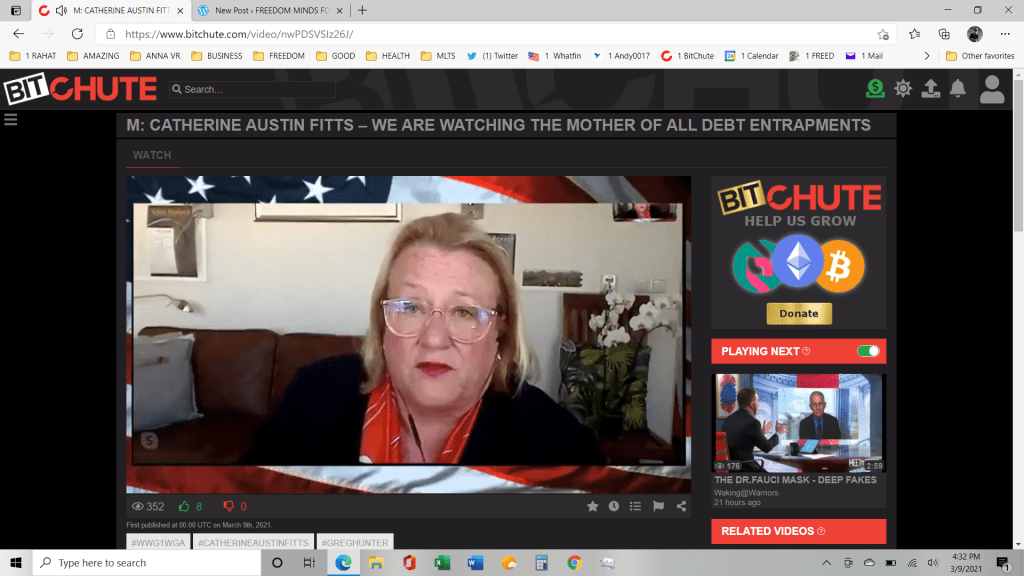Screen dimensions: 1024x576
Task: Open the Dr. Fauci Mask video thumbnail
Action: coord(798,423)
